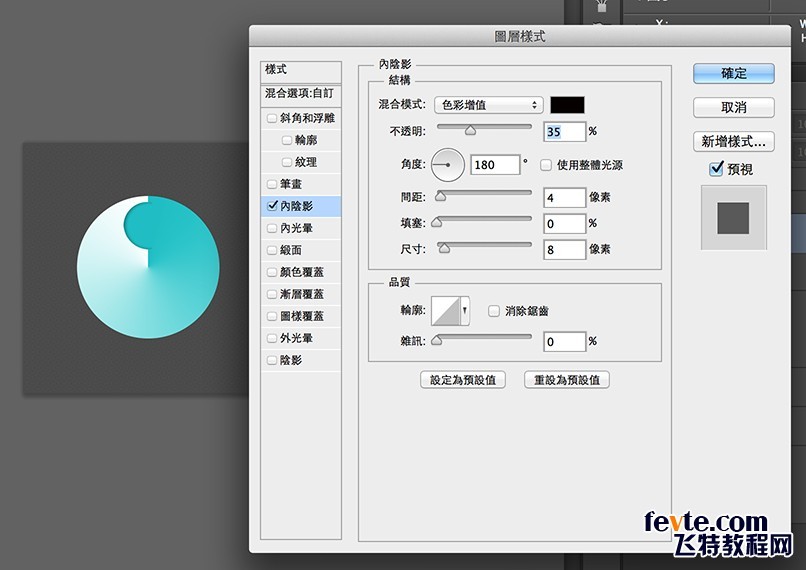Click the angle field showing 180
Screen dimensions: 806x570
(495, 165)
